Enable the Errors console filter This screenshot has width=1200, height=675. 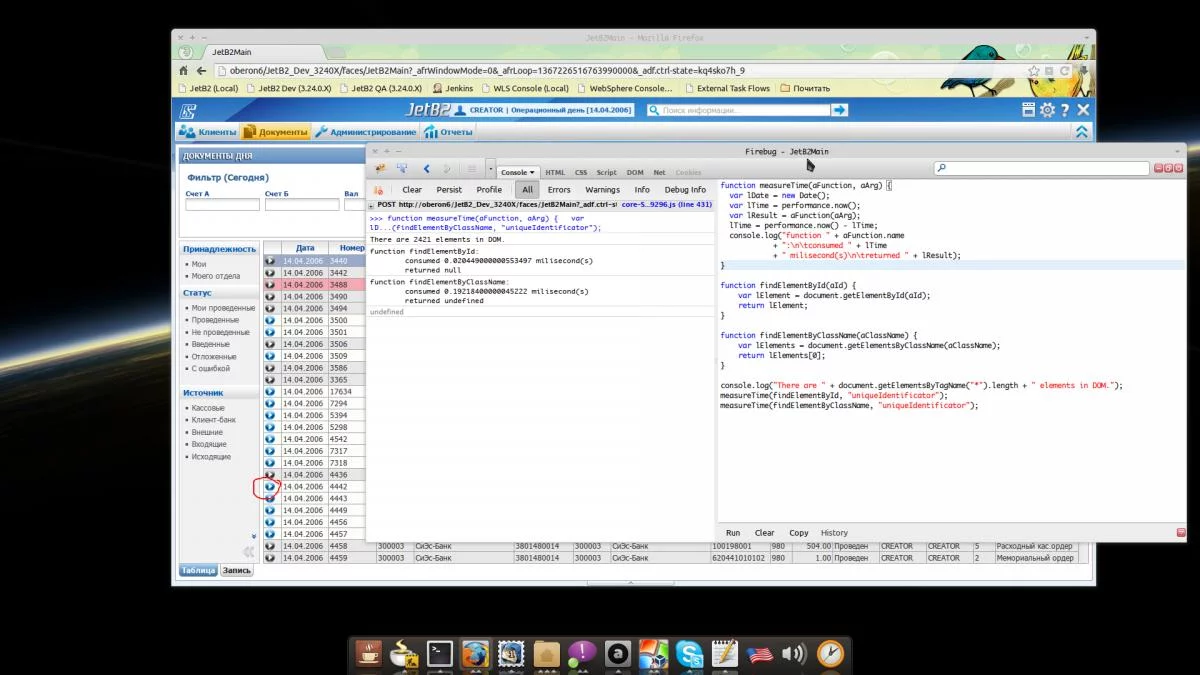[559, 190]
